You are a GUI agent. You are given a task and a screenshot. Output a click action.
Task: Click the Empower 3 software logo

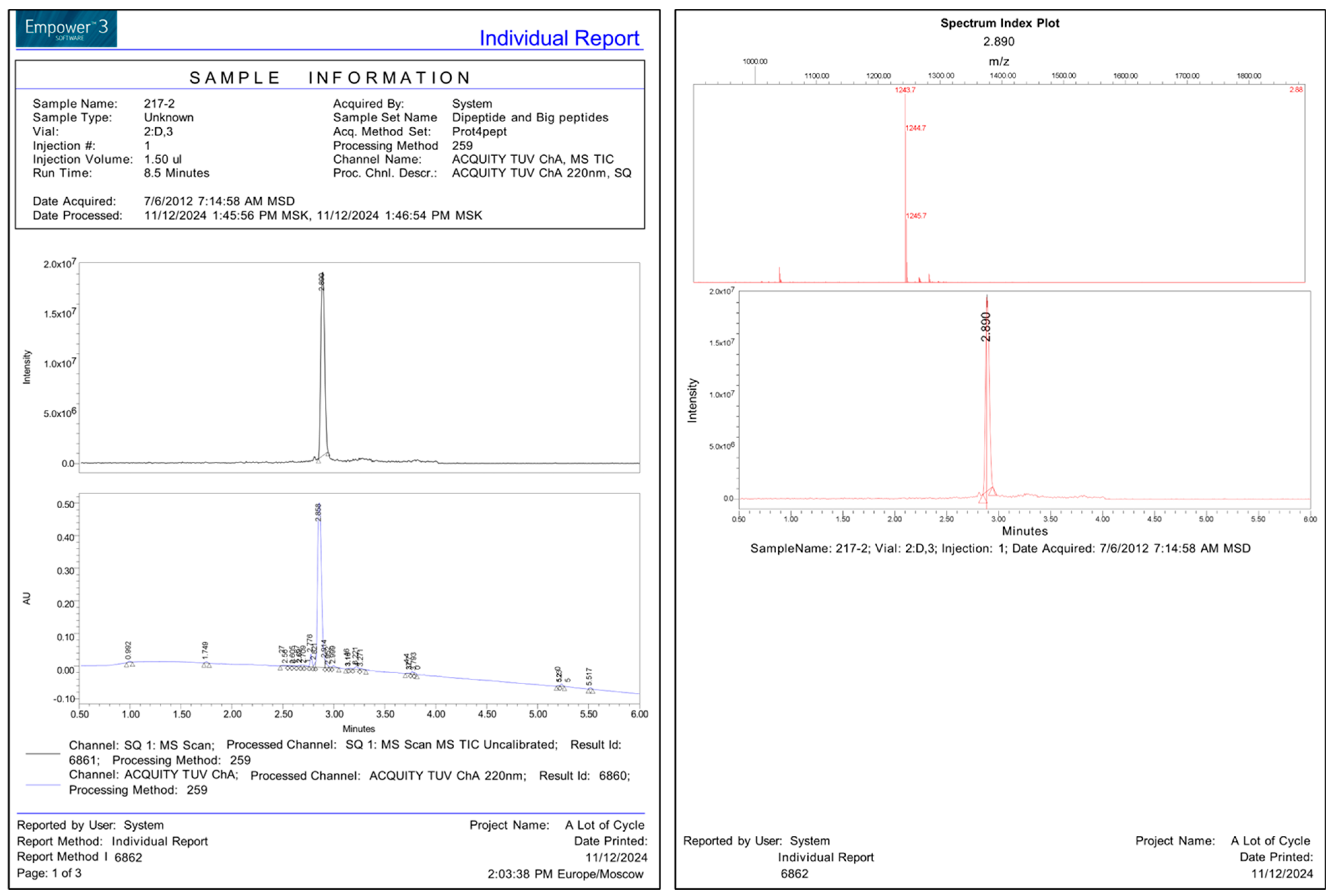click(x=66, y=29)
